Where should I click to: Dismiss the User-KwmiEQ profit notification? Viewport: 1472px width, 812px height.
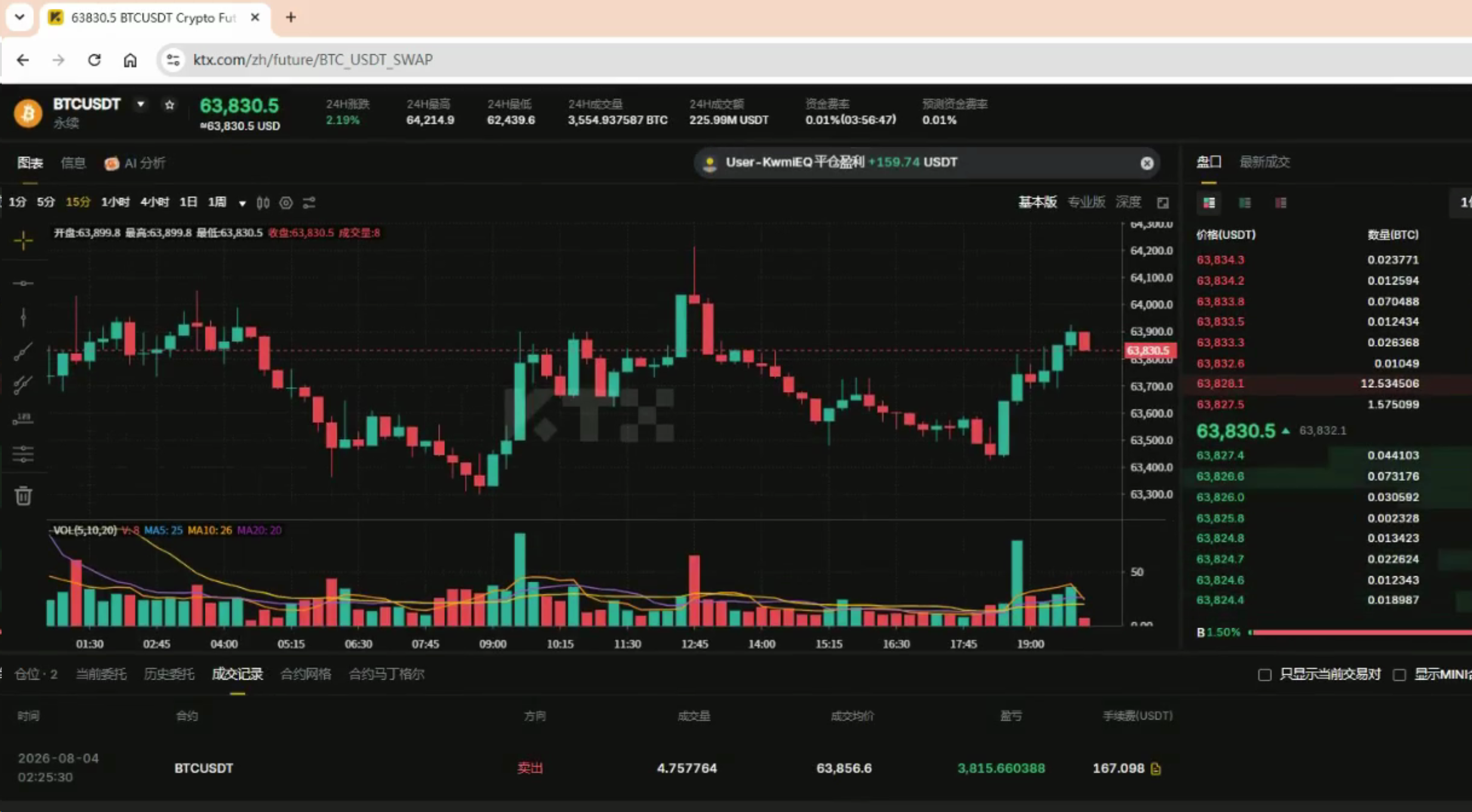click(x=1147, y=163)
